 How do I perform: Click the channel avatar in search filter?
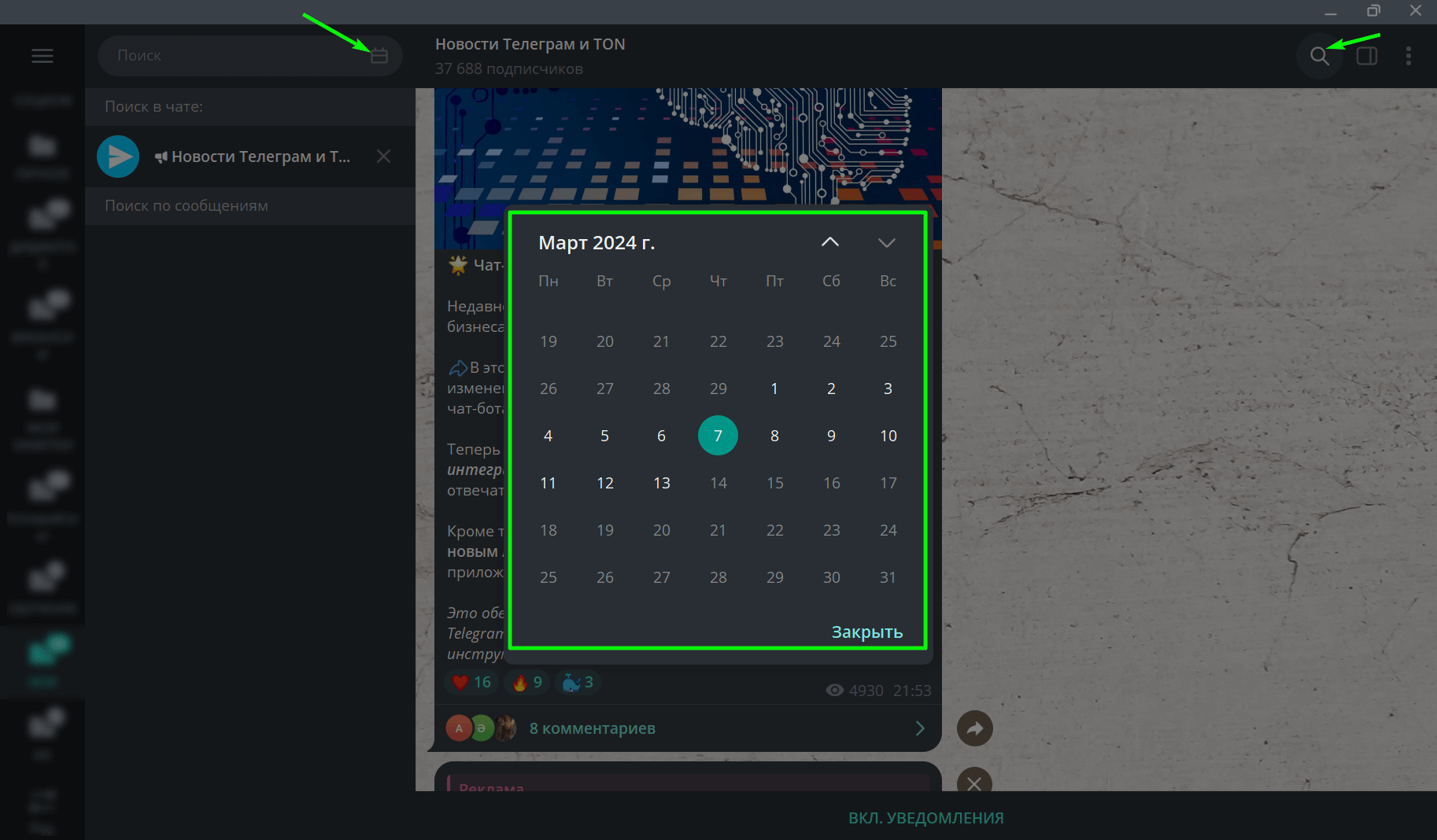118,157
